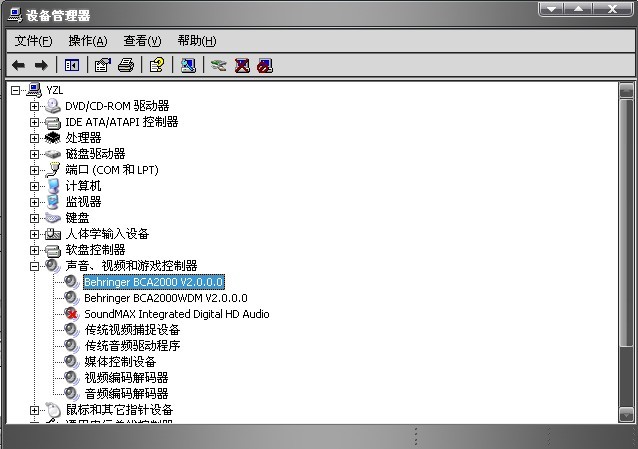Viewport: 638px width, 449px height.
Task: Minimize the 设备管理器 window
Action: click(x=551, y=9)
